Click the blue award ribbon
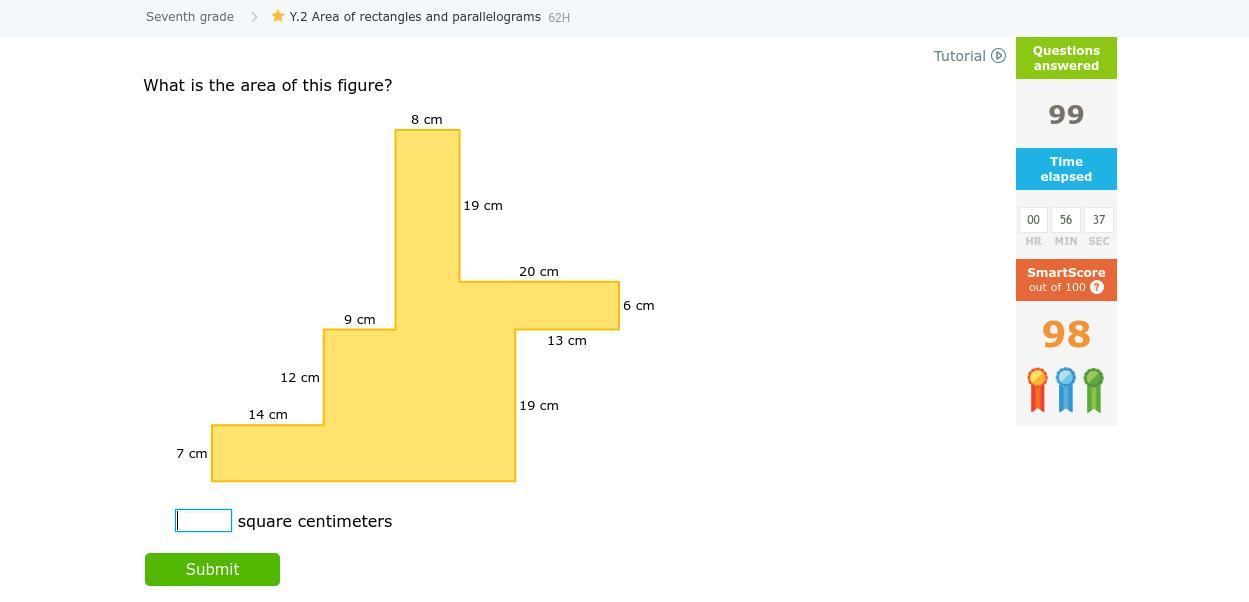The height and width of the screenshot is (602, 1249). 1066,390
